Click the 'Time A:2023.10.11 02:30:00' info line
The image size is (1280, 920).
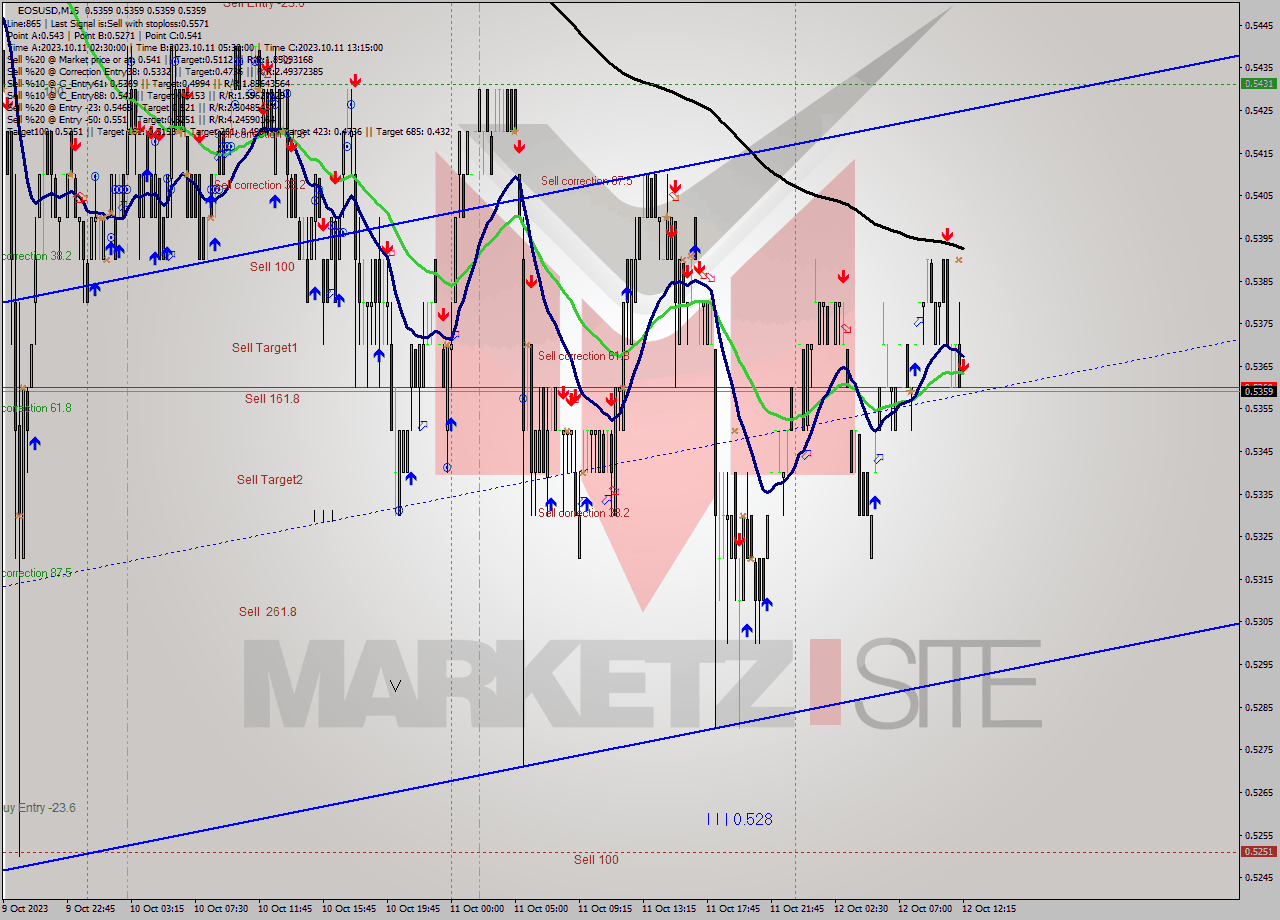point(66,47)
